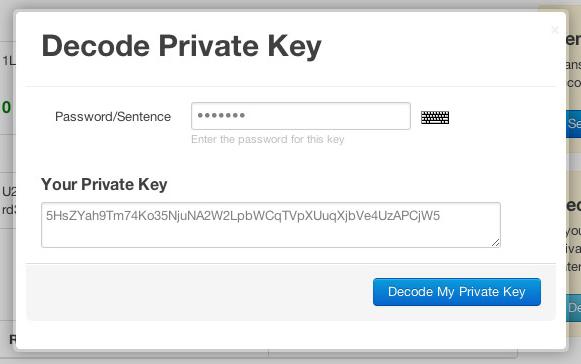The width and height of the screenshot is (581, 364).
Task: Click the 'Your Private Key' heading
Action: [104, 184]
